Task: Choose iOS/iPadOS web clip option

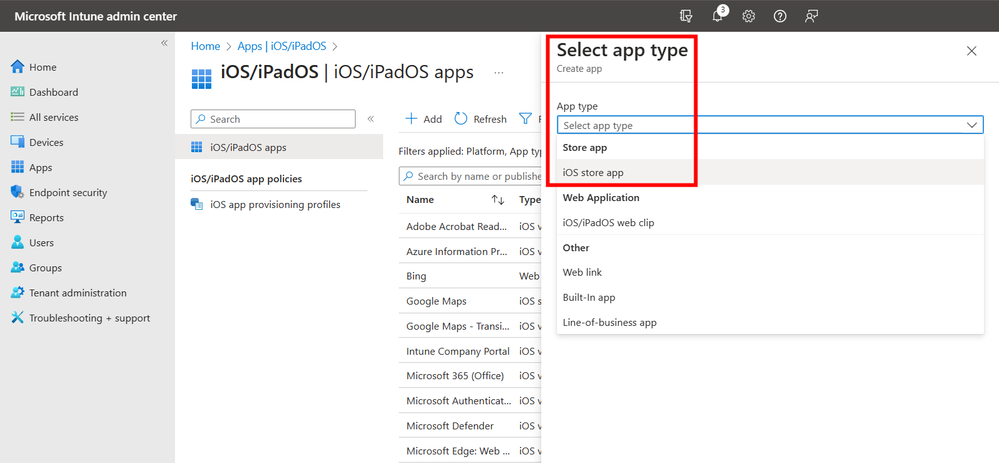Action: [x=770, y=223]
